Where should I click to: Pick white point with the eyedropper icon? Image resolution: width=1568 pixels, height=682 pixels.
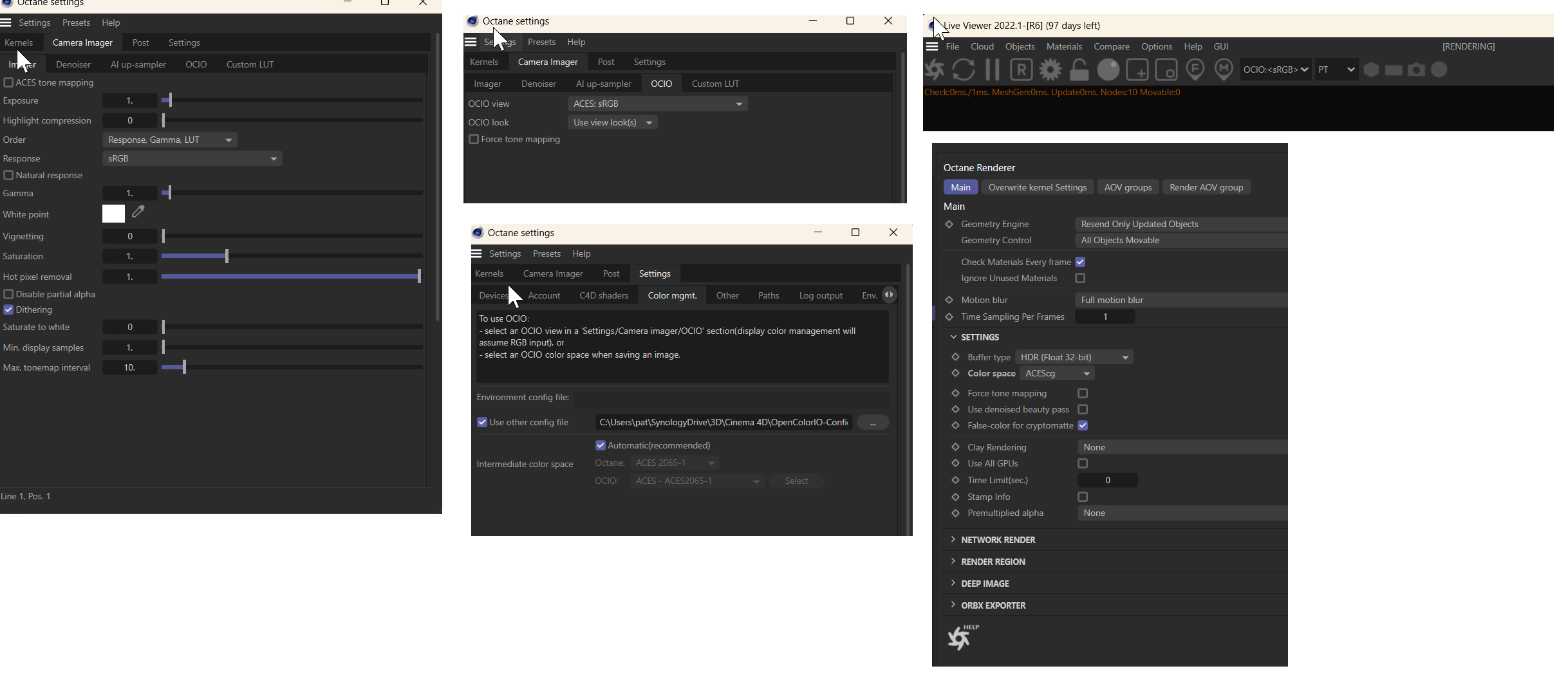tap(138, 212)
